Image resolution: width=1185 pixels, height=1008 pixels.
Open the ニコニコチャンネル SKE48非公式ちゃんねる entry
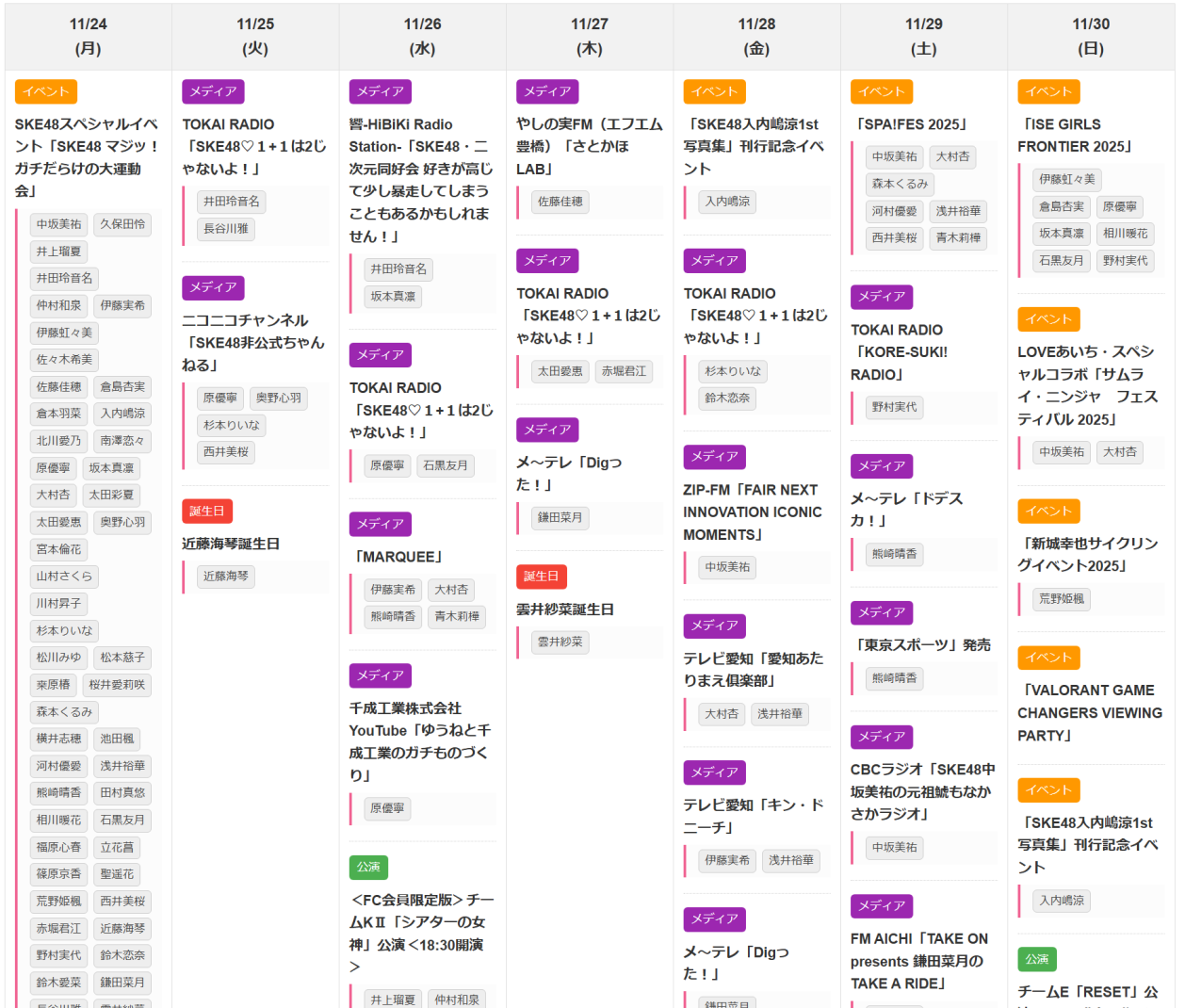coord(252,343)
